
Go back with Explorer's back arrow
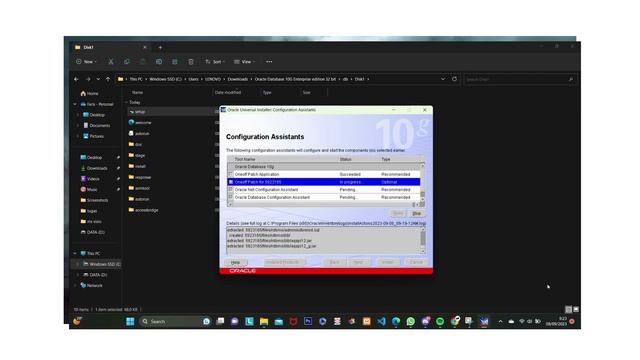click(x=76, y=79)
